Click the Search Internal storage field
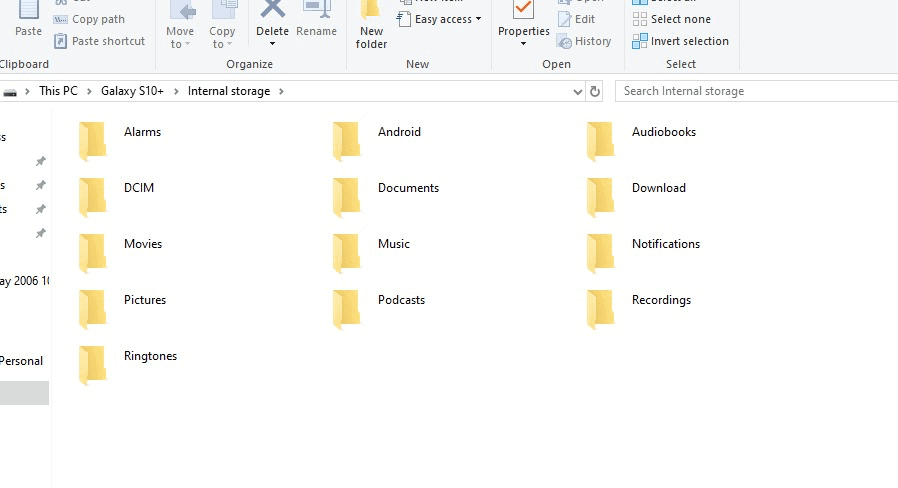 757,91
